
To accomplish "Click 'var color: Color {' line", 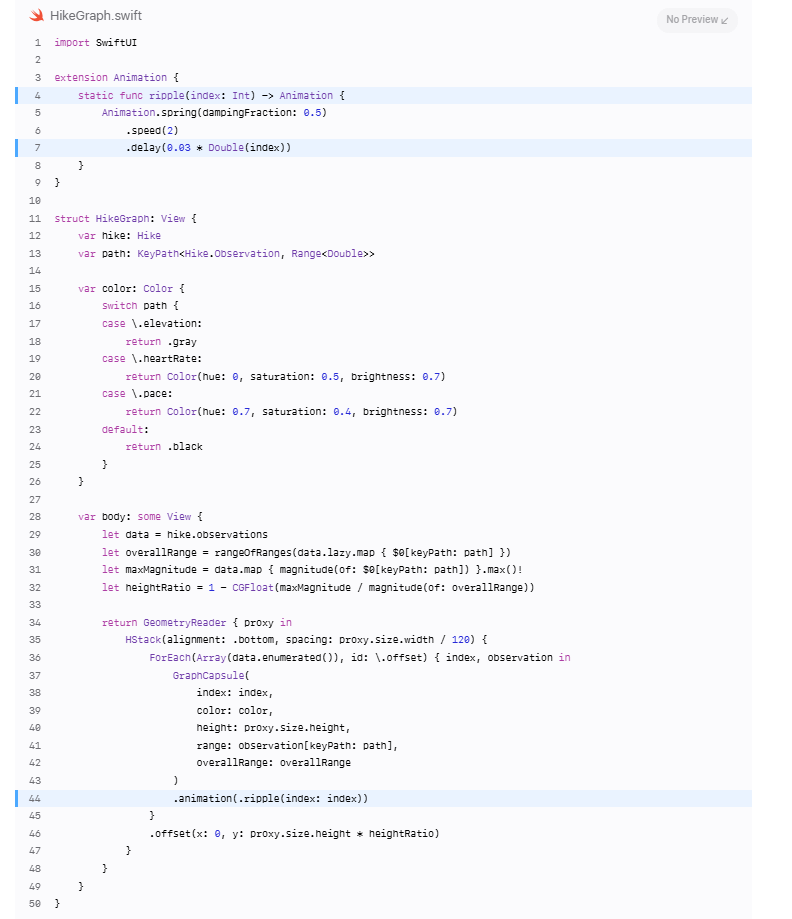I will 131,288.
